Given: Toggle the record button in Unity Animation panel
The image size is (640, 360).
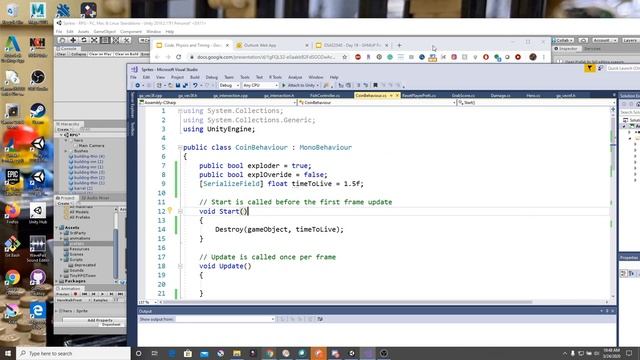Looking at the screenshot, I should coord(75,294).
